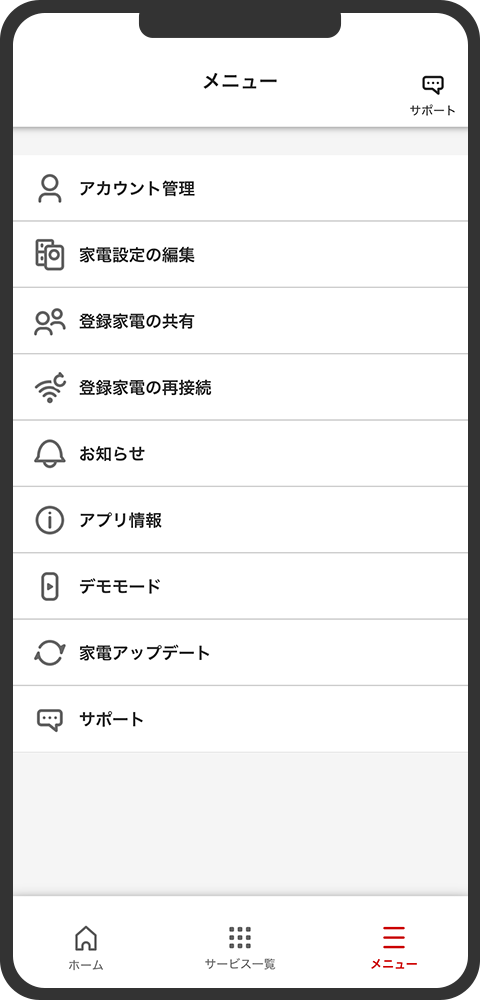
Task: Click the Wi-Fi reconnect icon
Action: 50,388
